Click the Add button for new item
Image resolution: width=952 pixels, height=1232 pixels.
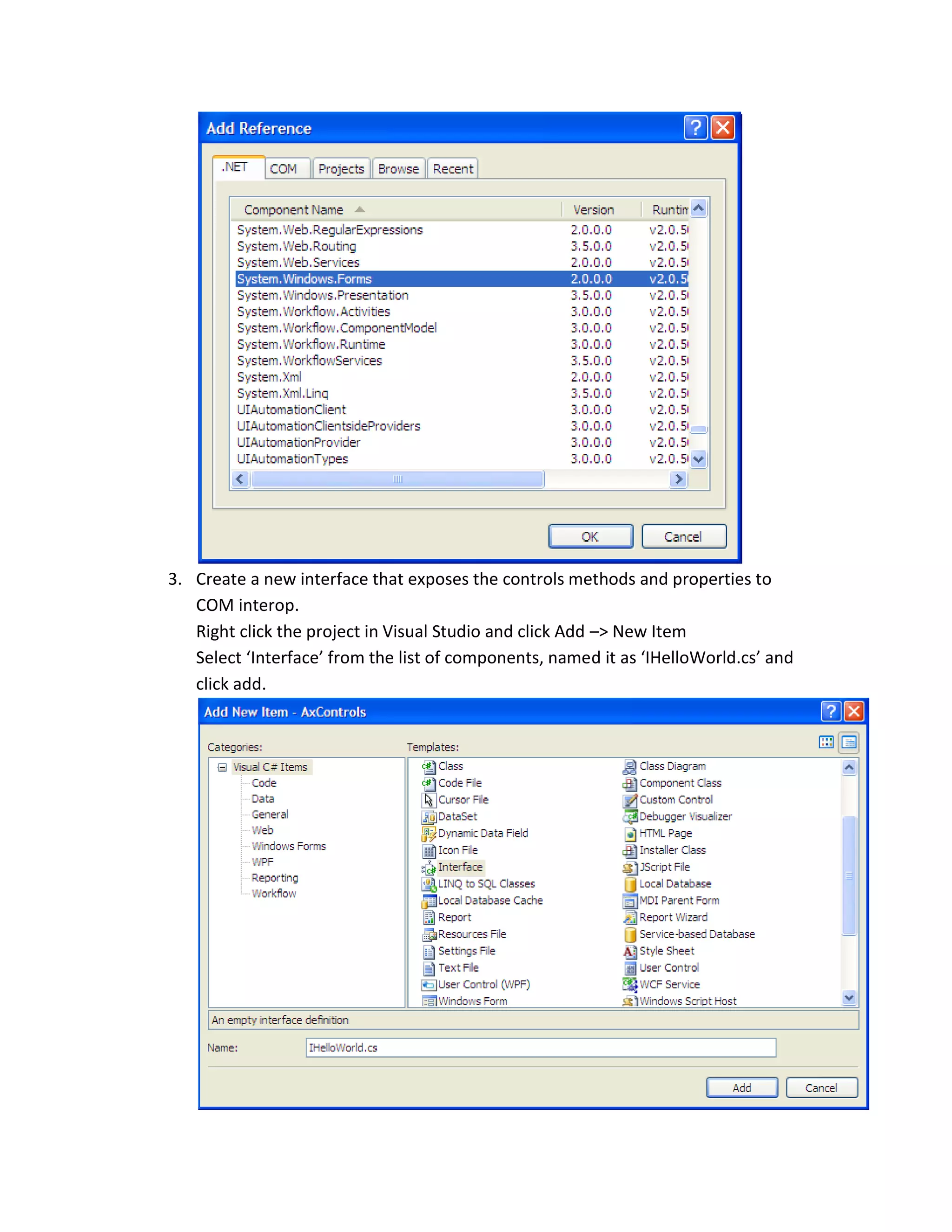741,1087
